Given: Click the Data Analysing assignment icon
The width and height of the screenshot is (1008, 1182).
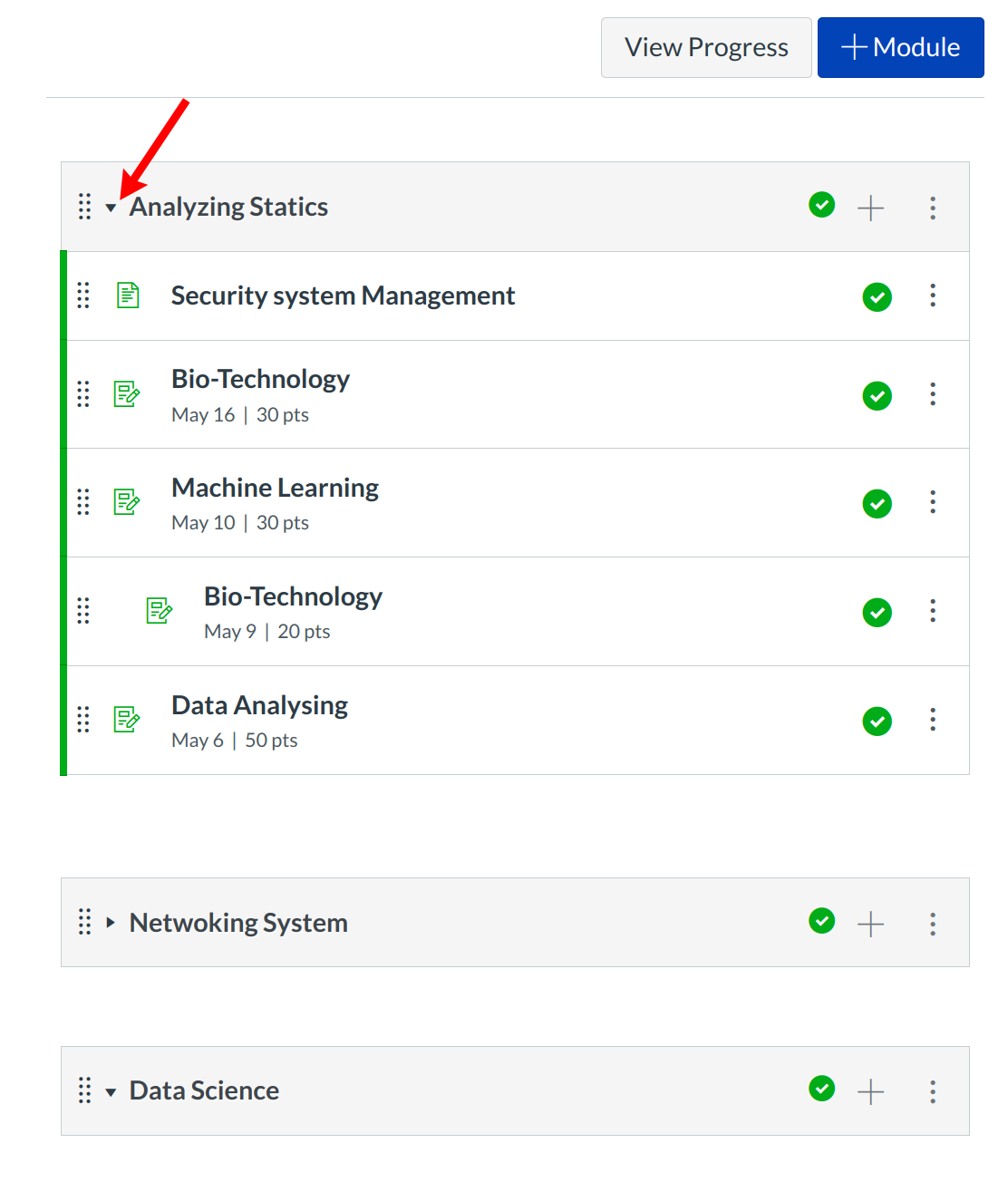Looking at the screenshot, I should (127, 720).
